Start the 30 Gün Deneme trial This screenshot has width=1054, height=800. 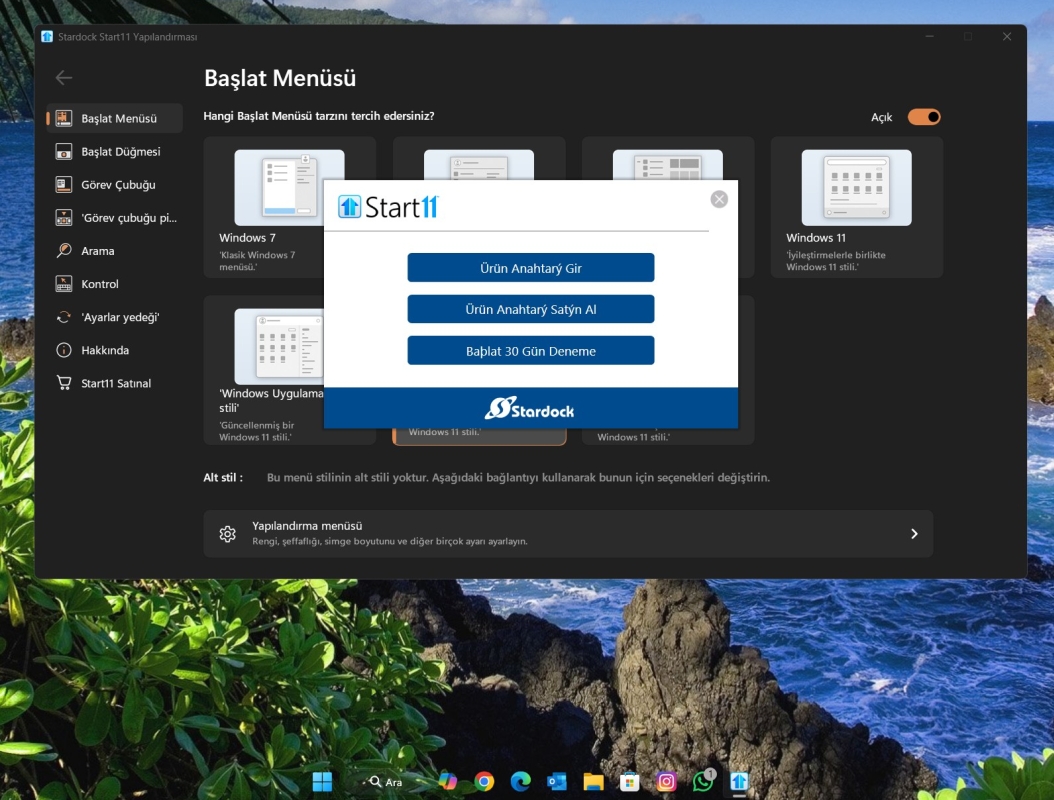tap(530, 351)
